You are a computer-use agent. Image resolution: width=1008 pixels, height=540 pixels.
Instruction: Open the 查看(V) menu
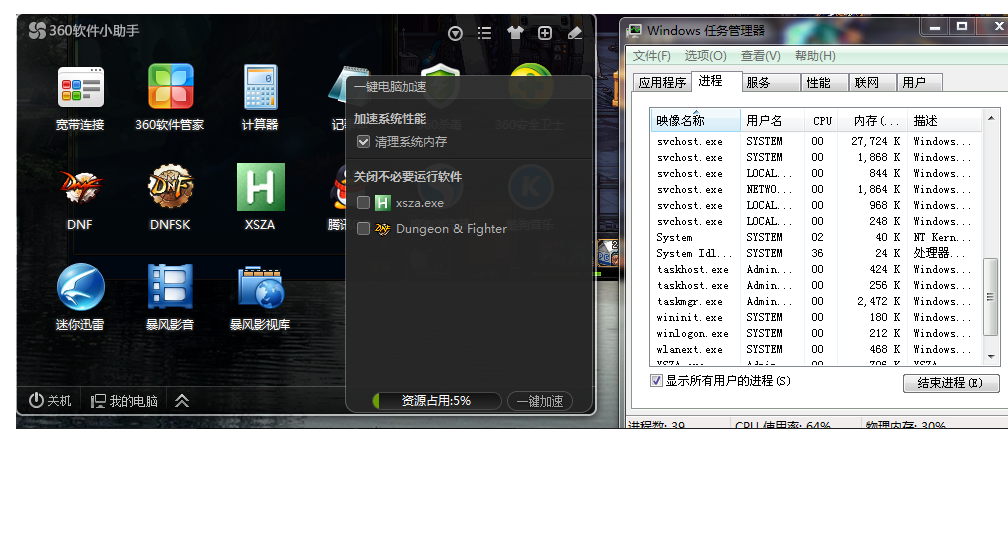pos(760,56)
